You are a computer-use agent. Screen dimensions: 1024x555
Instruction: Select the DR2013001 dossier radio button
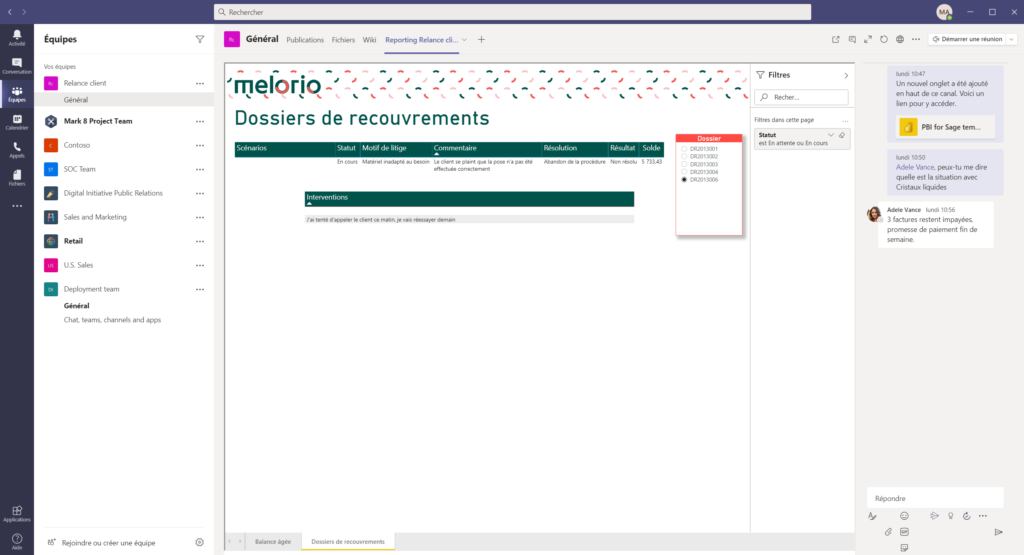click(683, 149)
